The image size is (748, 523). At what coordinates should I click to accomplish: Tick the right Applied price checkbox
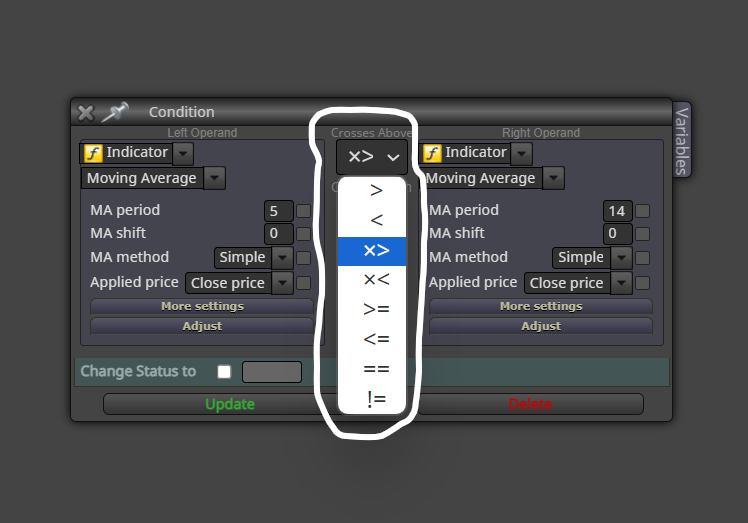(x=643, y=283)
